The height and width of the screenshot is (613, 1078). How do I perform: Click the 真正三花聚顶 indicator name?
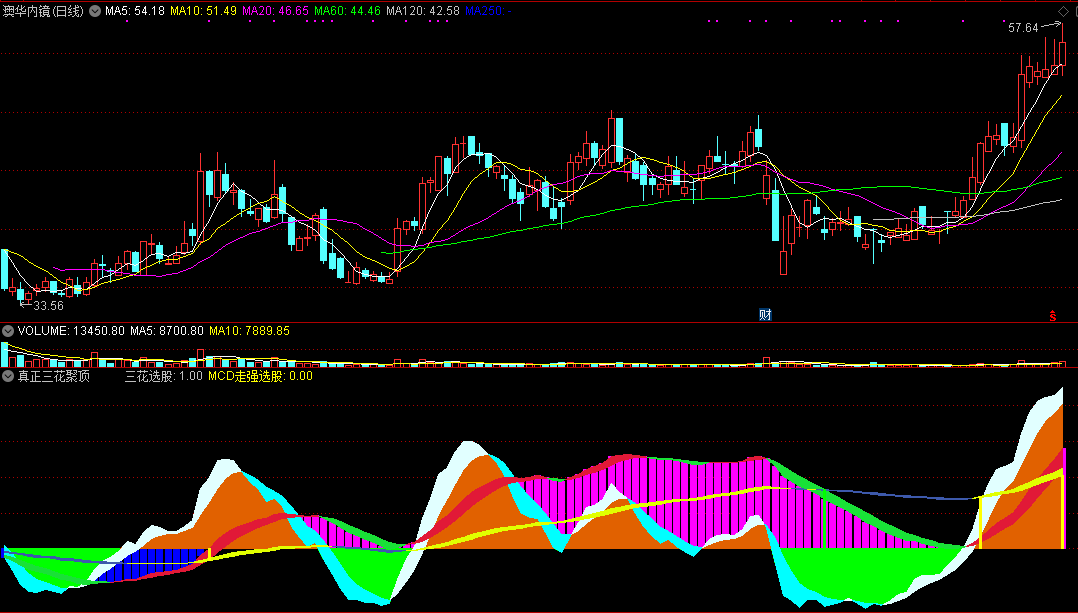click(54, 376)
